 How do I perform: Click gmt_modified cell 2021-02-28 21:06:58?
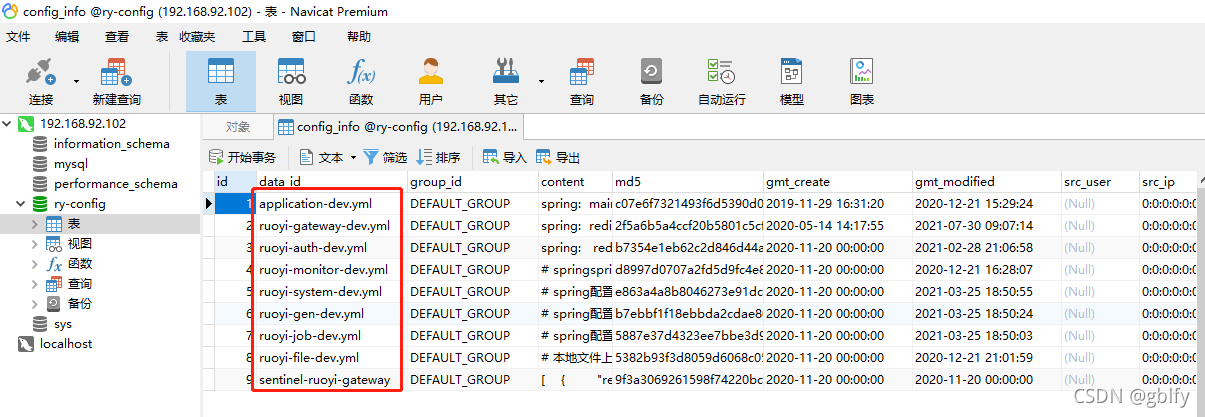[987, 247]
